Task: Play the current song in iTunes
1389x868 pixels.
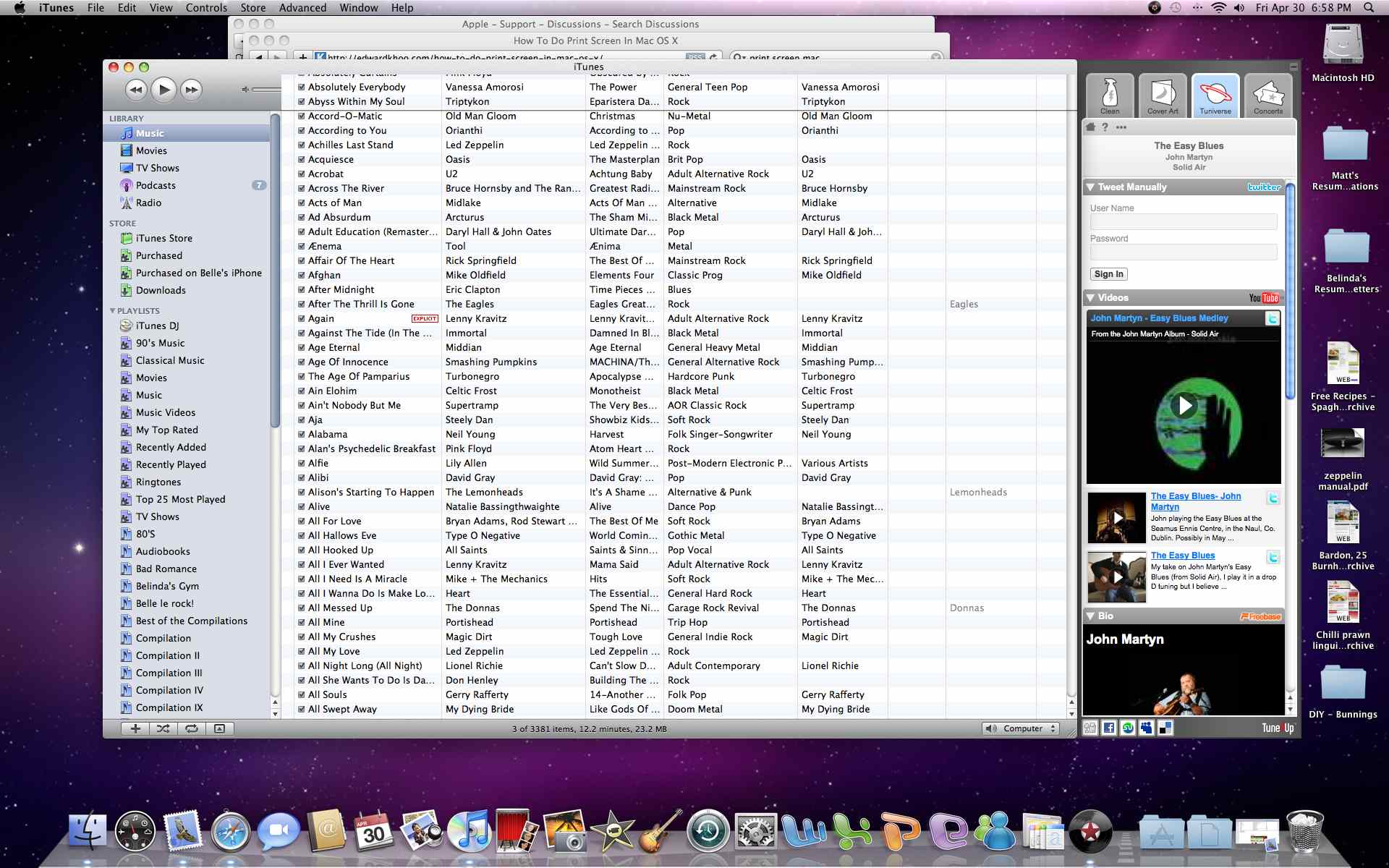Action: point(164,90)
